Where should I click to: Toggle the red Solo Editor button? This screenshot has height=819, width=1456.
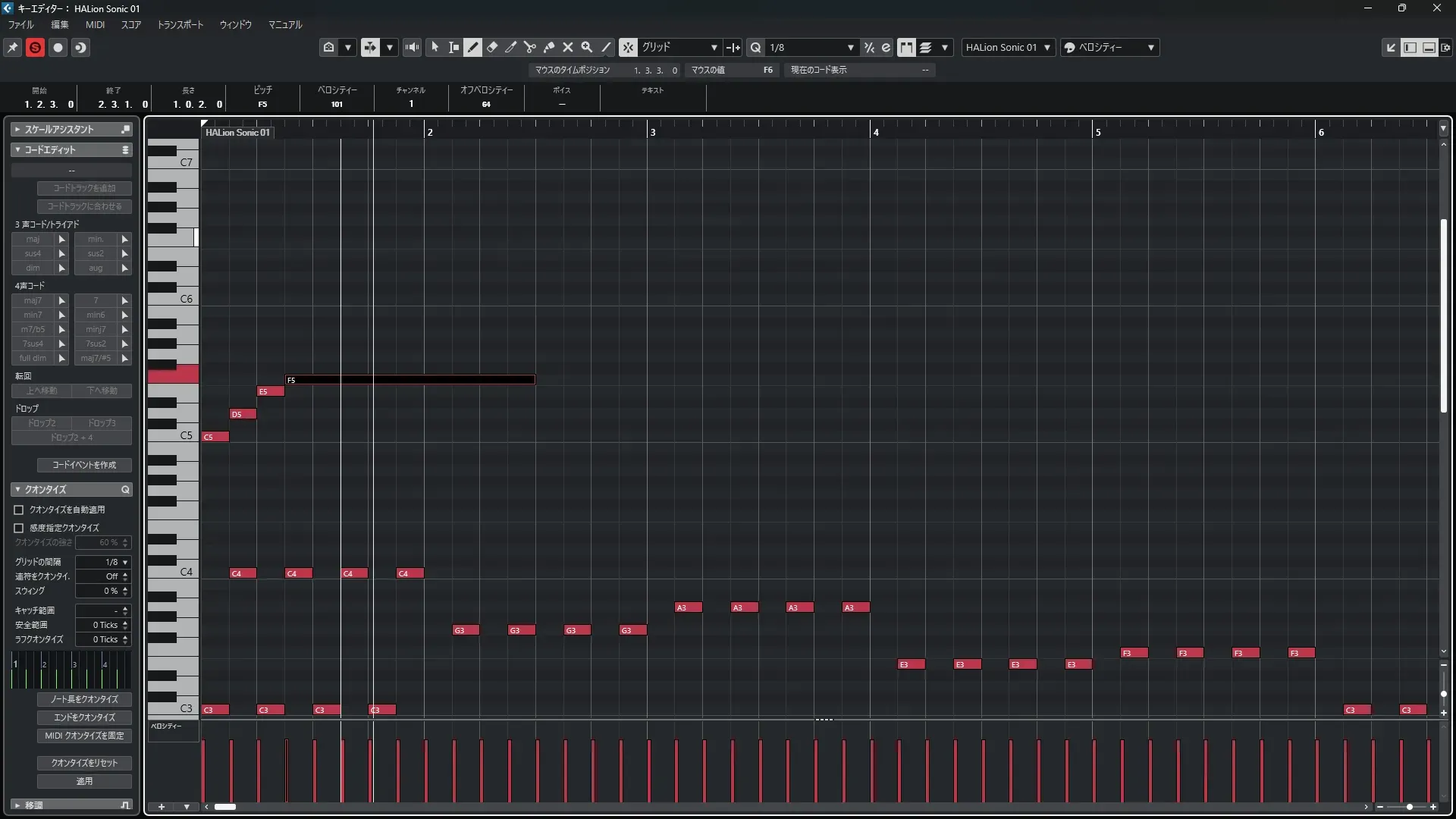tap(35, 47)
